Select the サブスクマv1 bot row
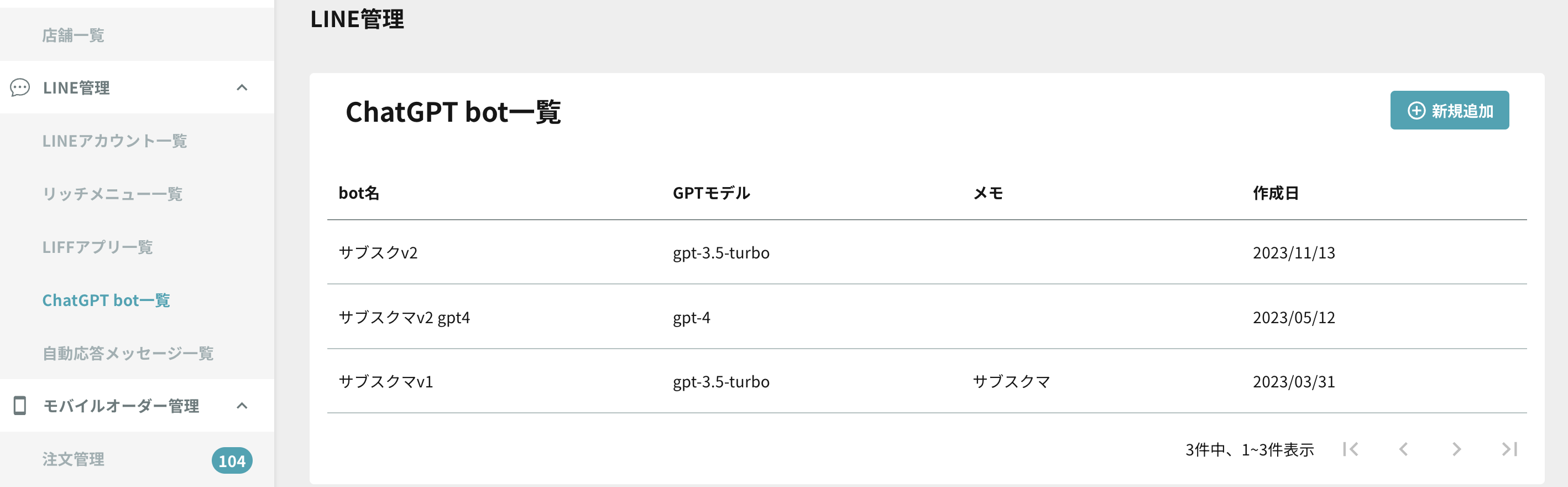Screen dimensions: 1568x487 927,381
